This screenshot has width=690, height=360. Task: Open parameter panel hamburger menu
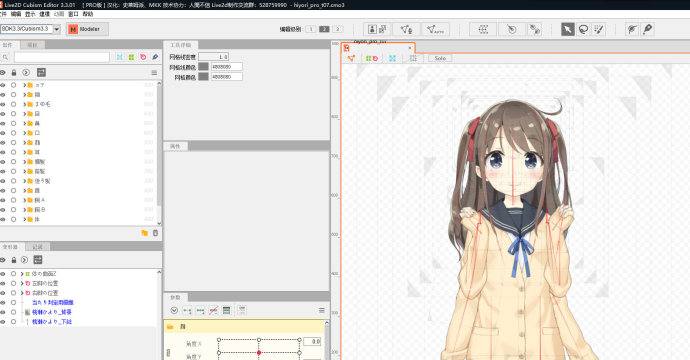(x=322, y=311)
